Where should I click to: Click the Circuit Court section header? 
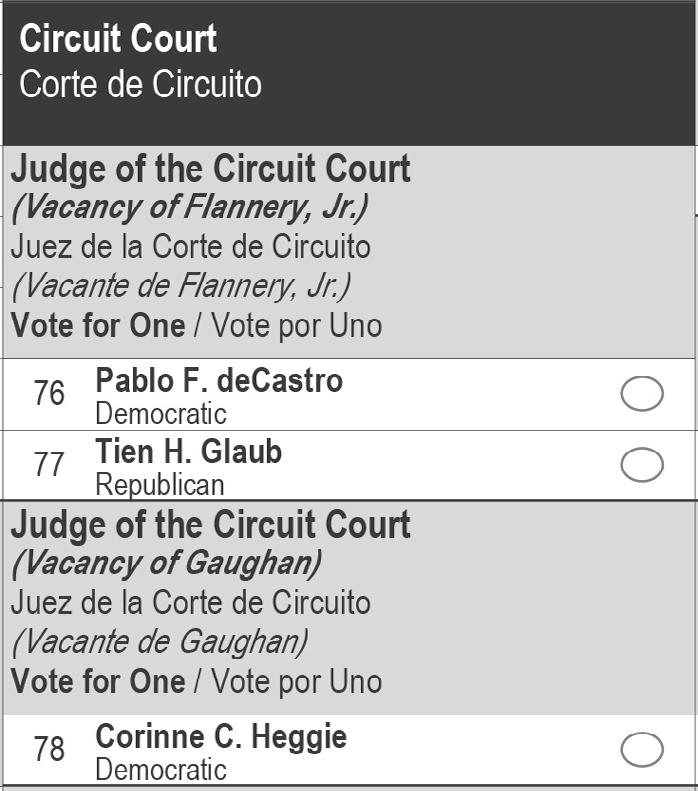(x=118, y=39)
